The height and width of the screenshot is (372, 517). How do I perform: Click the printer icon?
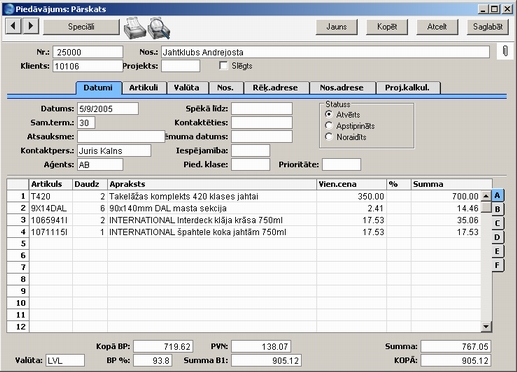(135, 28)
